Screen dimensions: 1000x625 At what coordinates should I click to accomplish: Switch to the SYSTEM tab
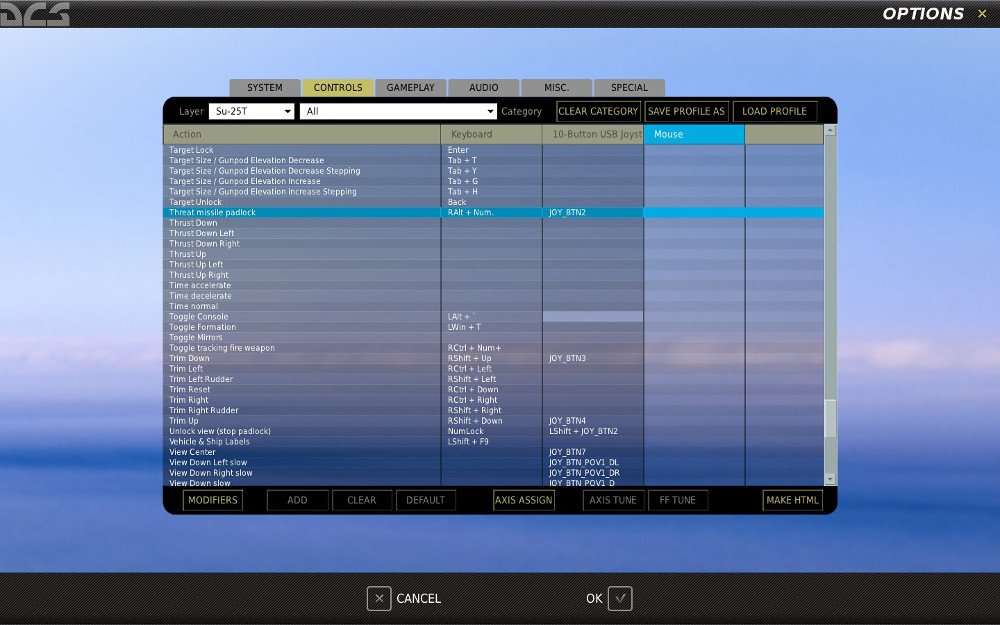tap(265, 87)
